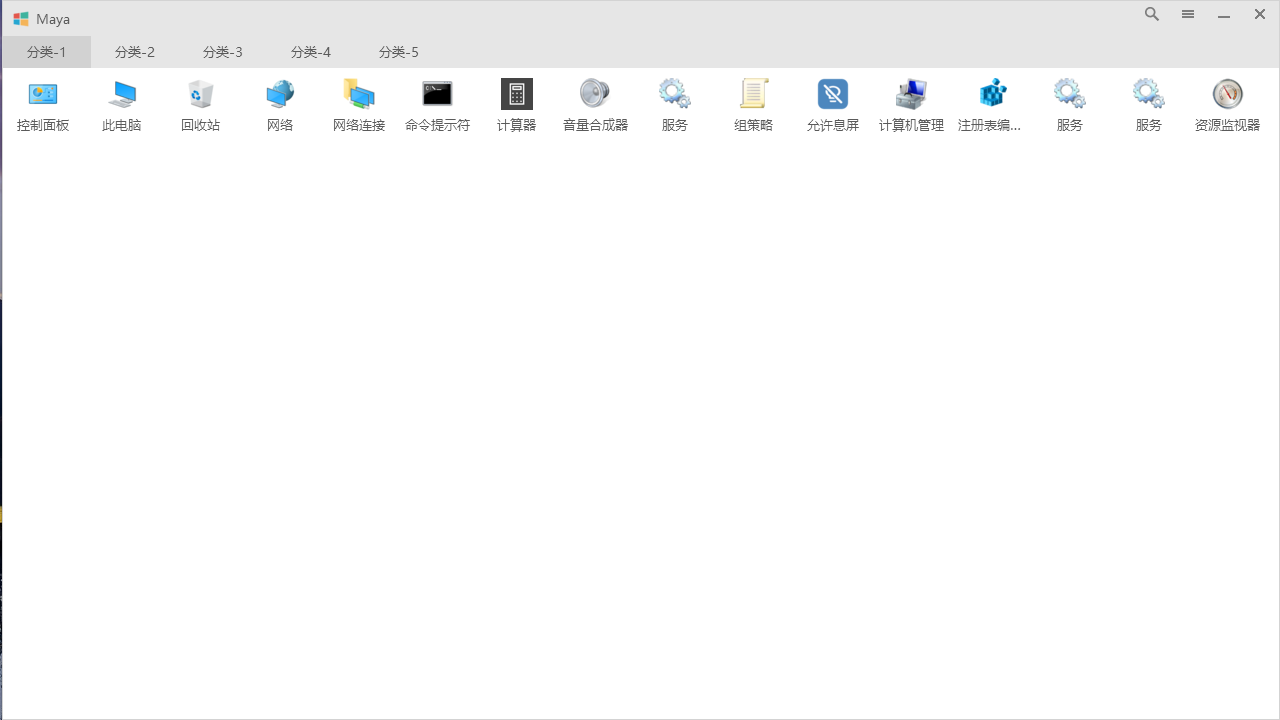1280x720 pixels.
Task: Click the search icon near the top right
Action: (x=1151, y=14)
